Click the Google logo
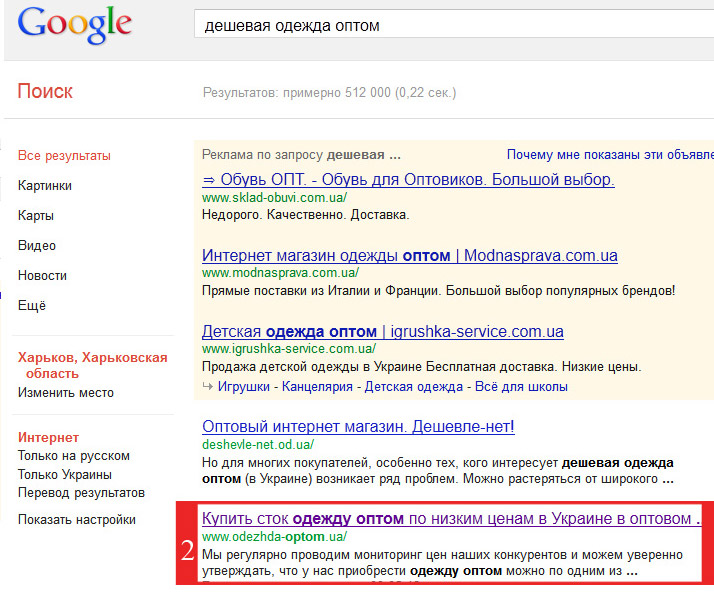This screenshot has height=594, width=714. click(x=75, y=25)
